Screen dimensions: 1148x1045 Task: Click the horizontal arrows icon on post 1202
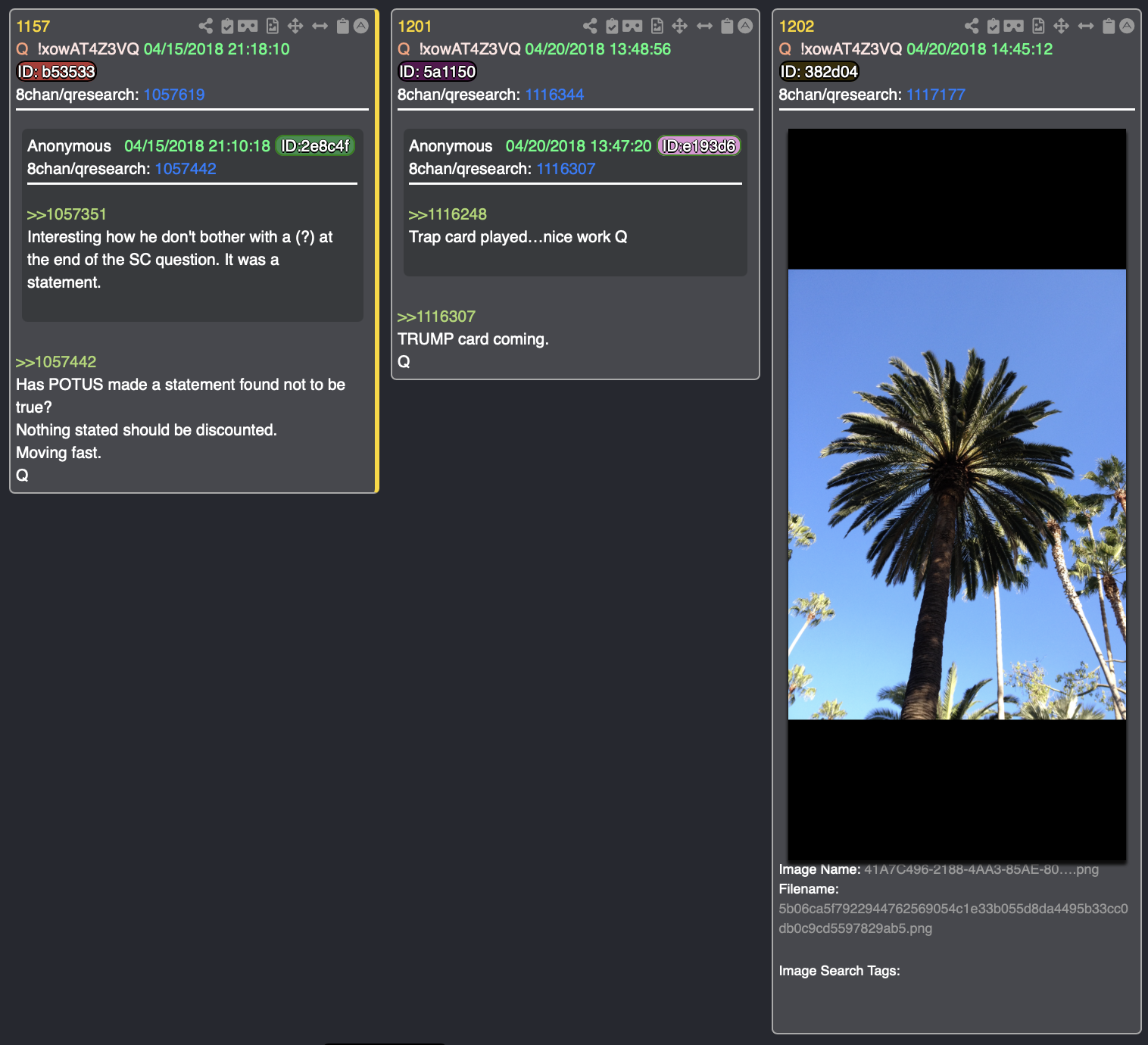point(1086,27)
